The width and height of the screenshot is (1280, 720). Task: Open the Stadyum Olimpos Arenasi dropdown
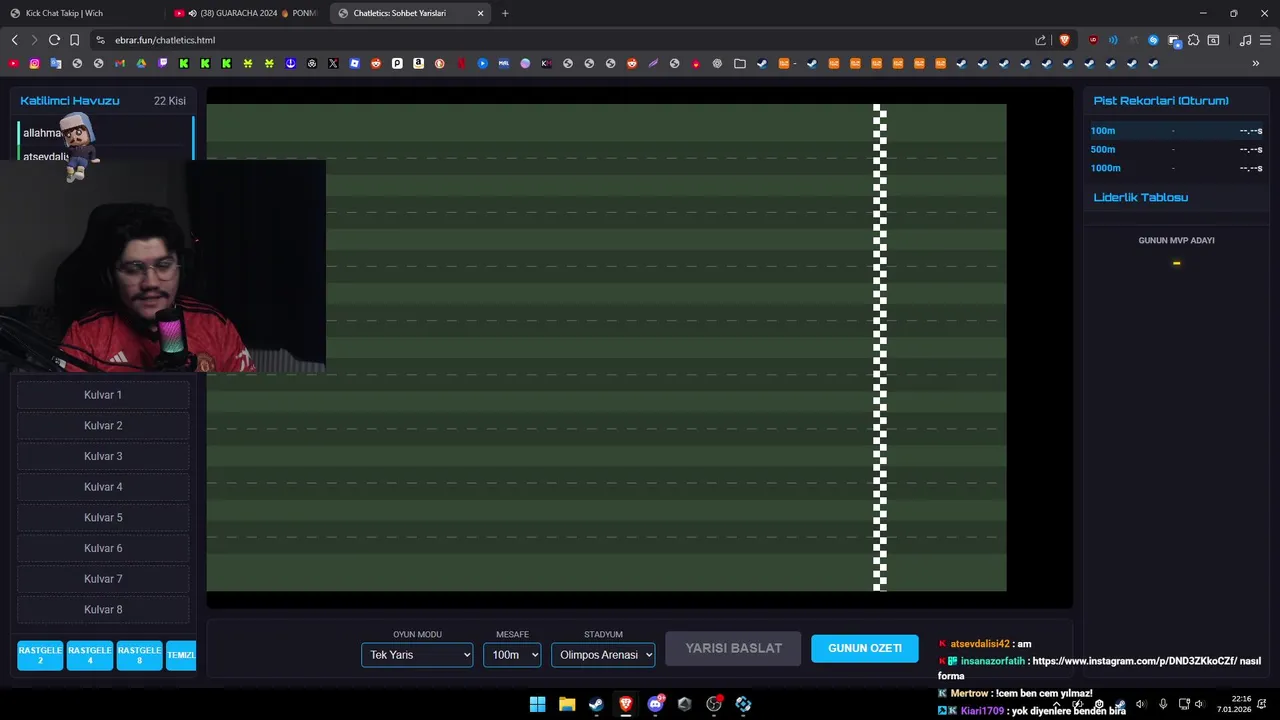(x=603, y=655)
